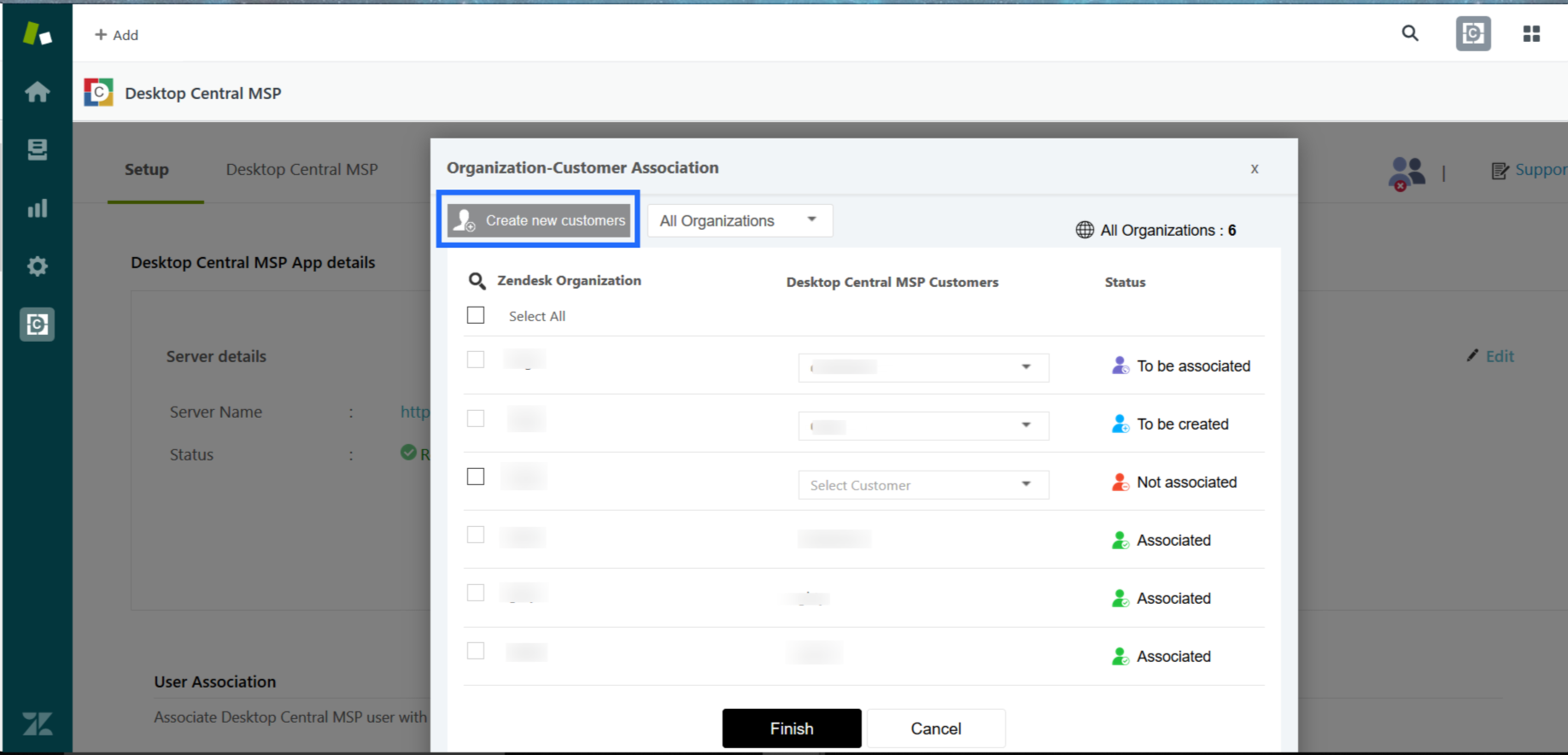Tick checkbox in the To be created row
Viewport: 1568px width, 755px height.
click(x=476, y=418)
